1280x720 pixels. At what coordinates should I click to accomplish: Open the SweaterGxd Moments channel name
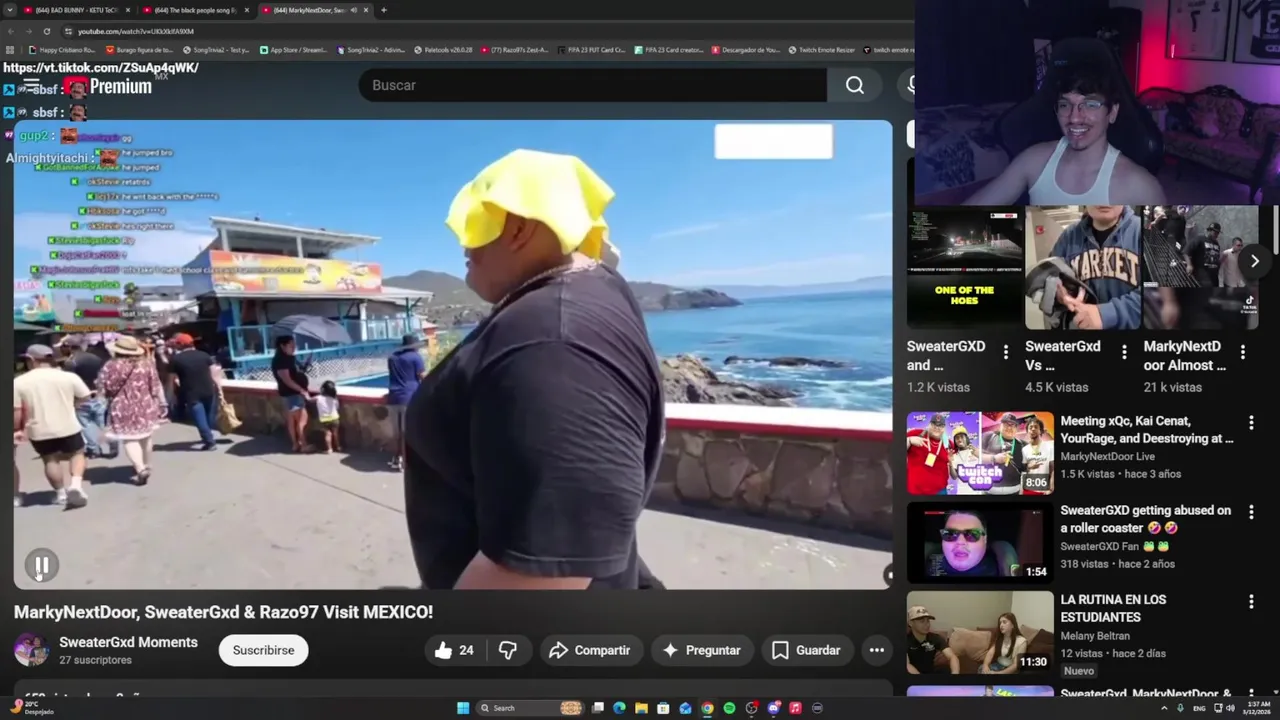coord(128,642)
